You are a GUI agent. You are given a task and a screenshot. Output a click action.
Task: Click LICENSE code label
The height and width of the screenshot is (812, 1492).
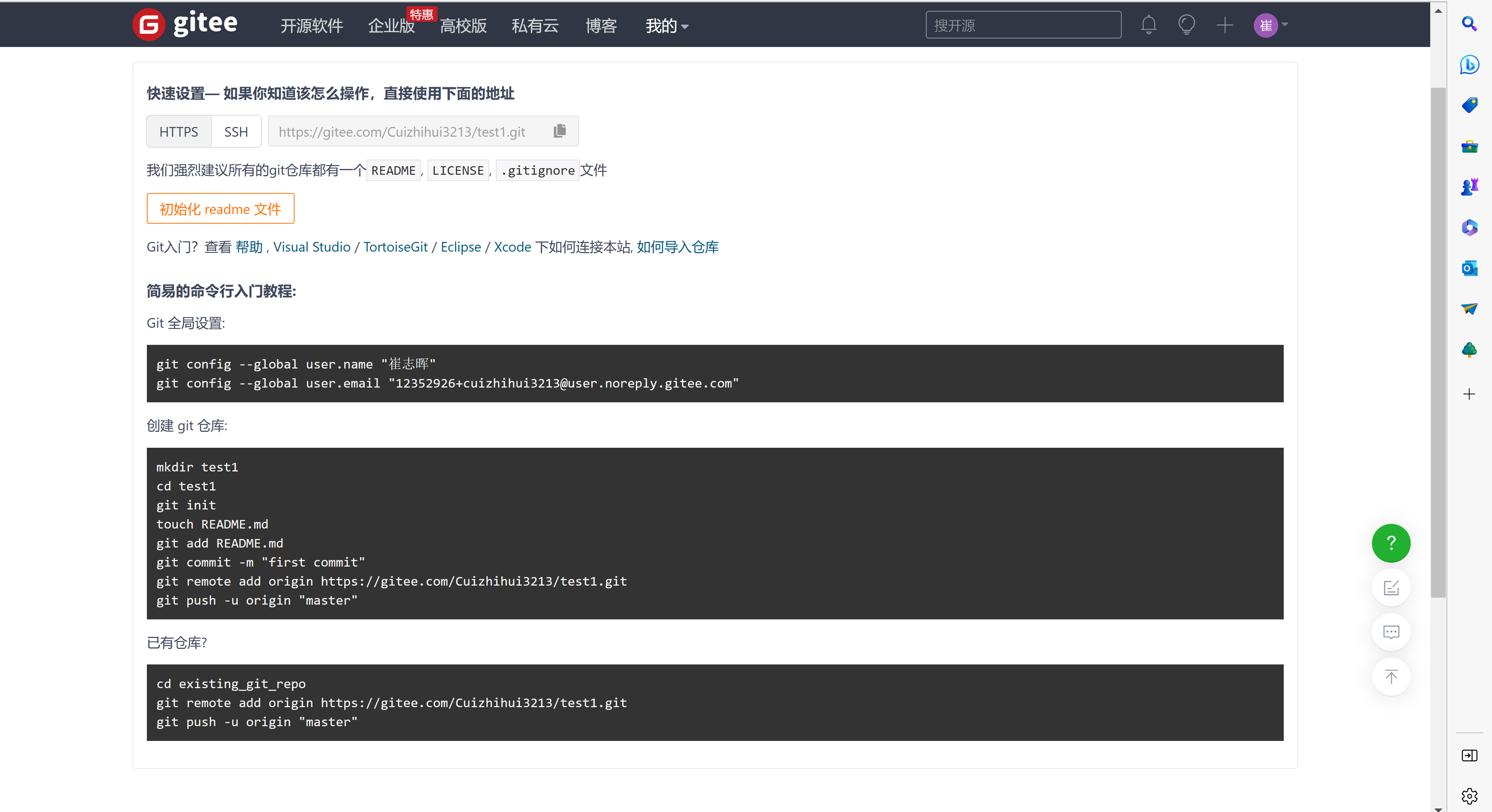[x=458, y=170]
